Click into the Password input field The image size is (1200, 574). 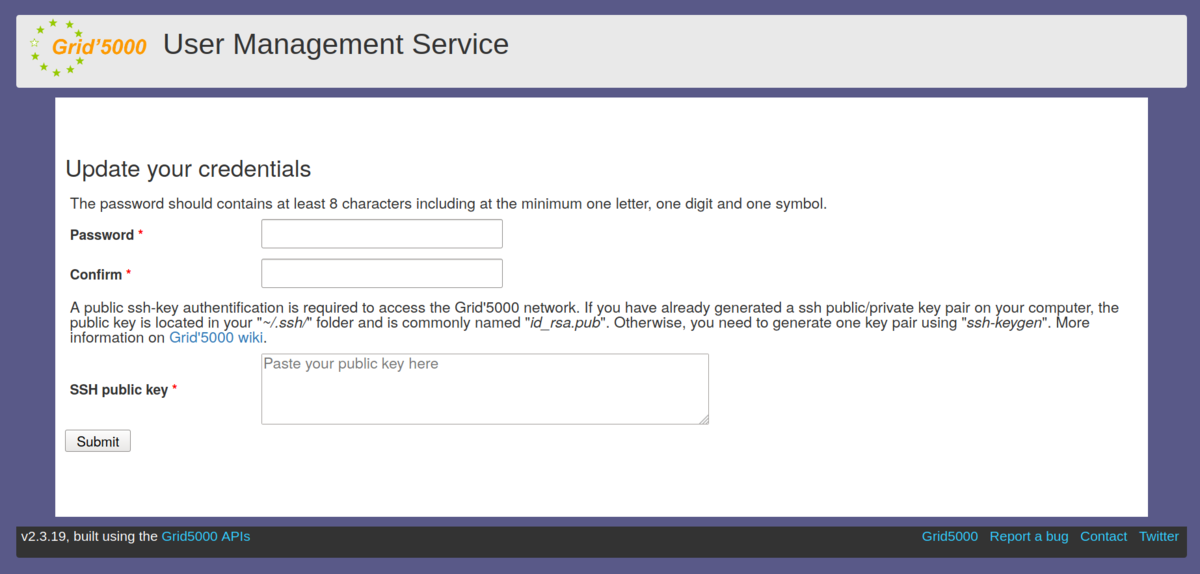click(381, 234)
